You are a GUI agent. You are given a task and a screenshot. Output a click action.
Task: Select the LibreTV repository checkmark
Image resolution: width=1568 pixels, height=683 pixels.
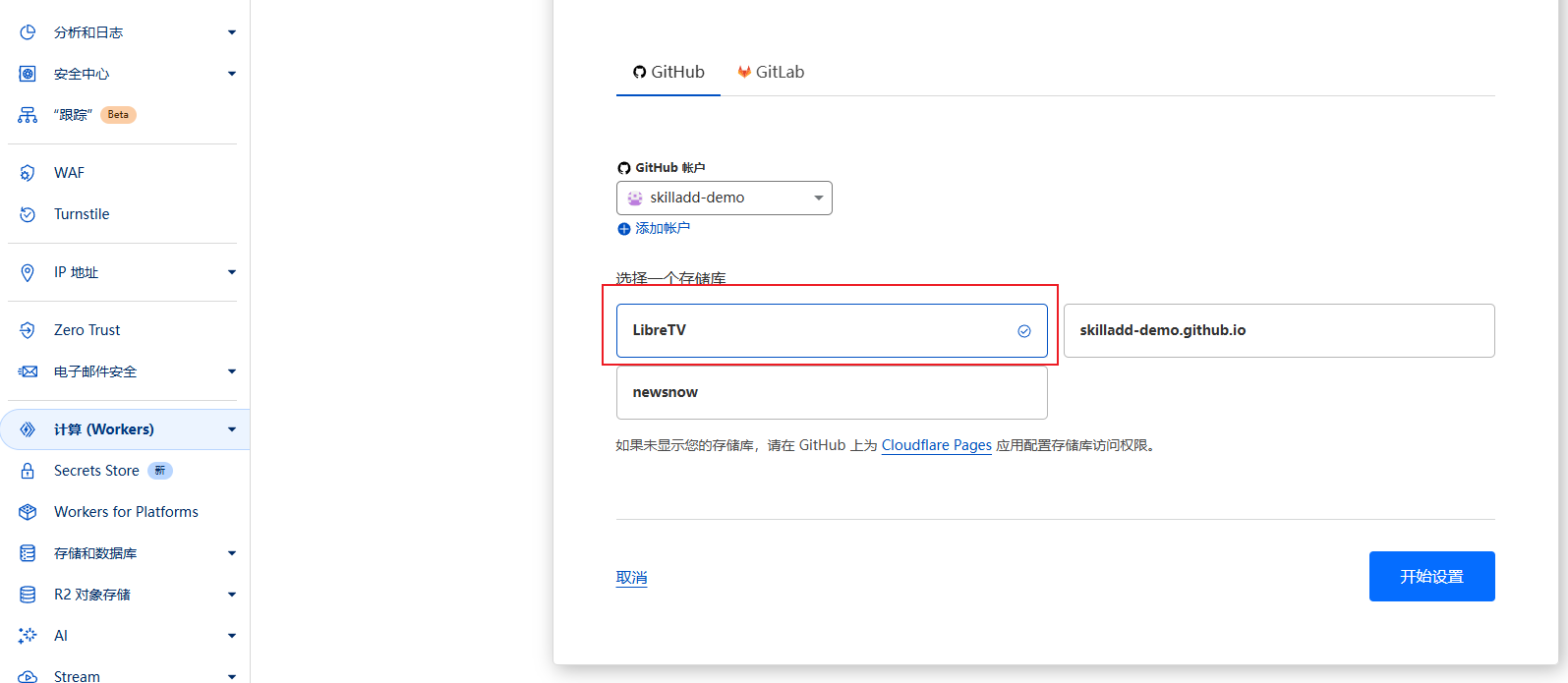(1023, 331)
